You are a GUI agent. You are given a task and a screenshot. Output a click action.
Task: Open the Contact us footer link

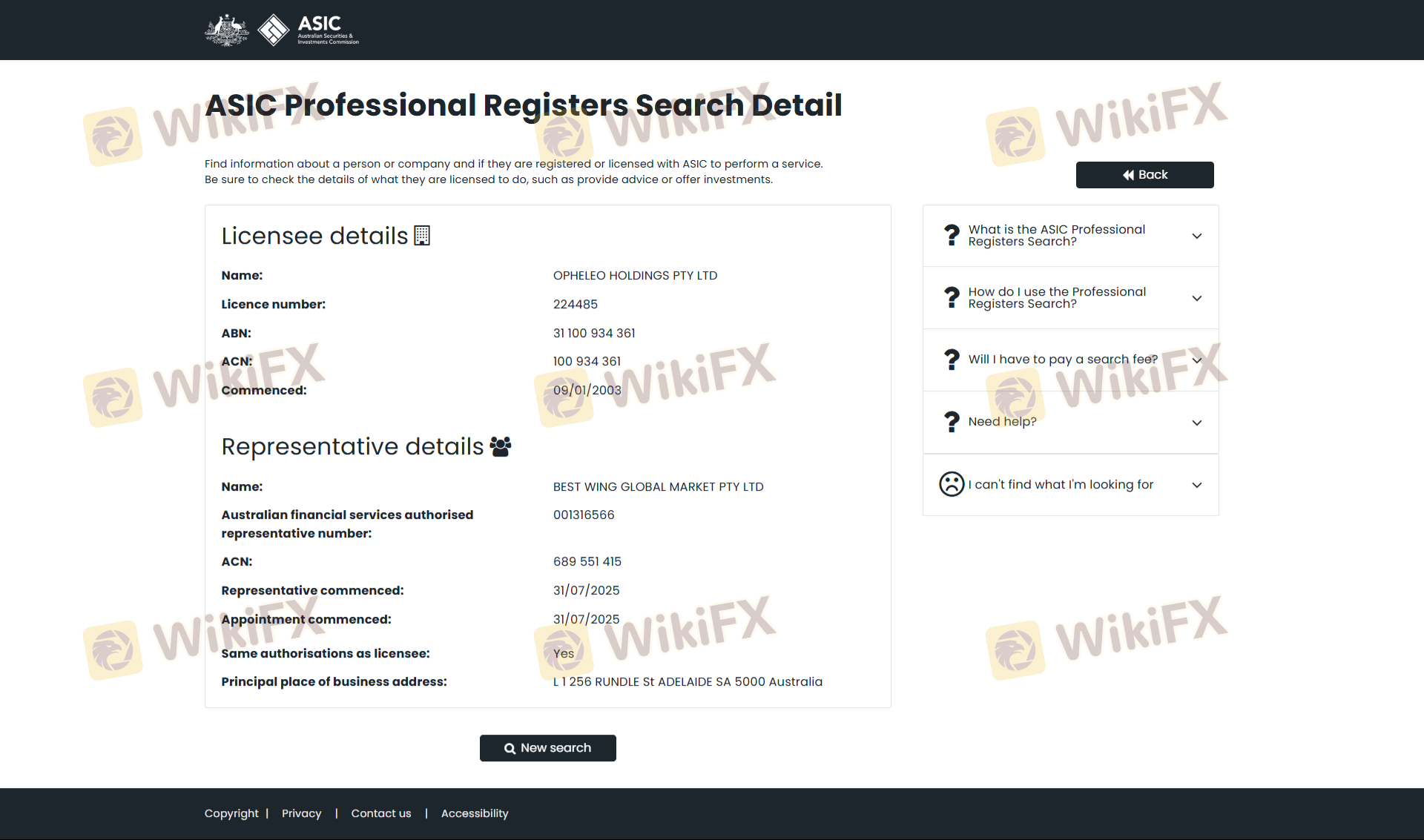[x=380, y=813]
